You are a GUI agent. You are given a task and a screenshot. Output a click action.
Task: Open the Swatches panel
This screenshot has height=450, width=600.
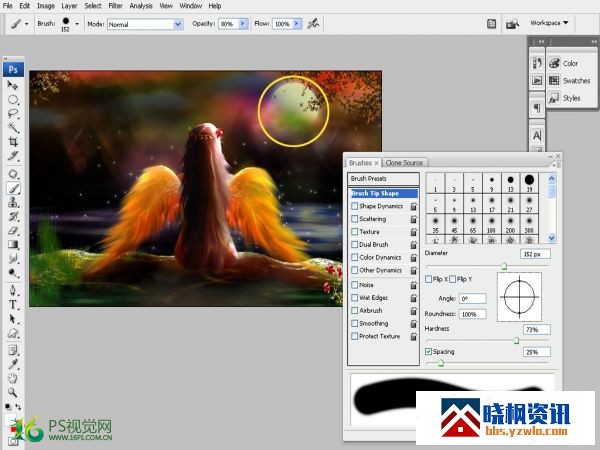(x=570, y=81)
